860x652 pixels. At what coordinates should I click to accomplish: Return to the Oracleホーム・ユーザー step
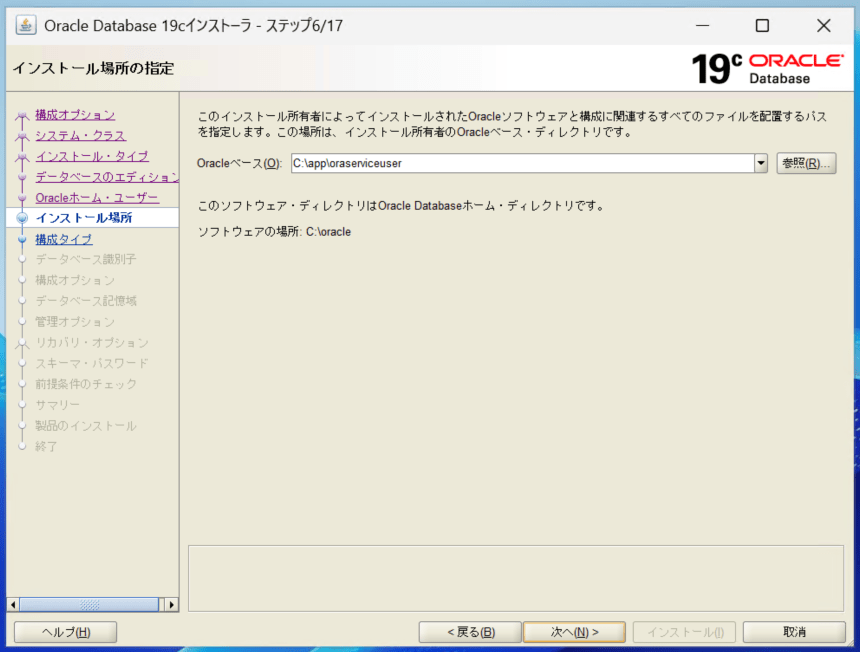(x=96, y=198)
